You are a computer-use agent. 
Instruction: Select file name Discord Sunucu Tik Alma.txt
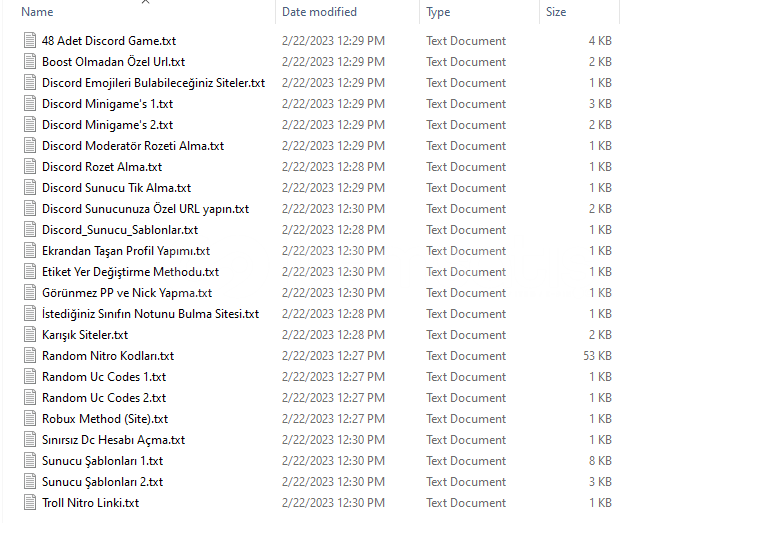tap(116, 188)
